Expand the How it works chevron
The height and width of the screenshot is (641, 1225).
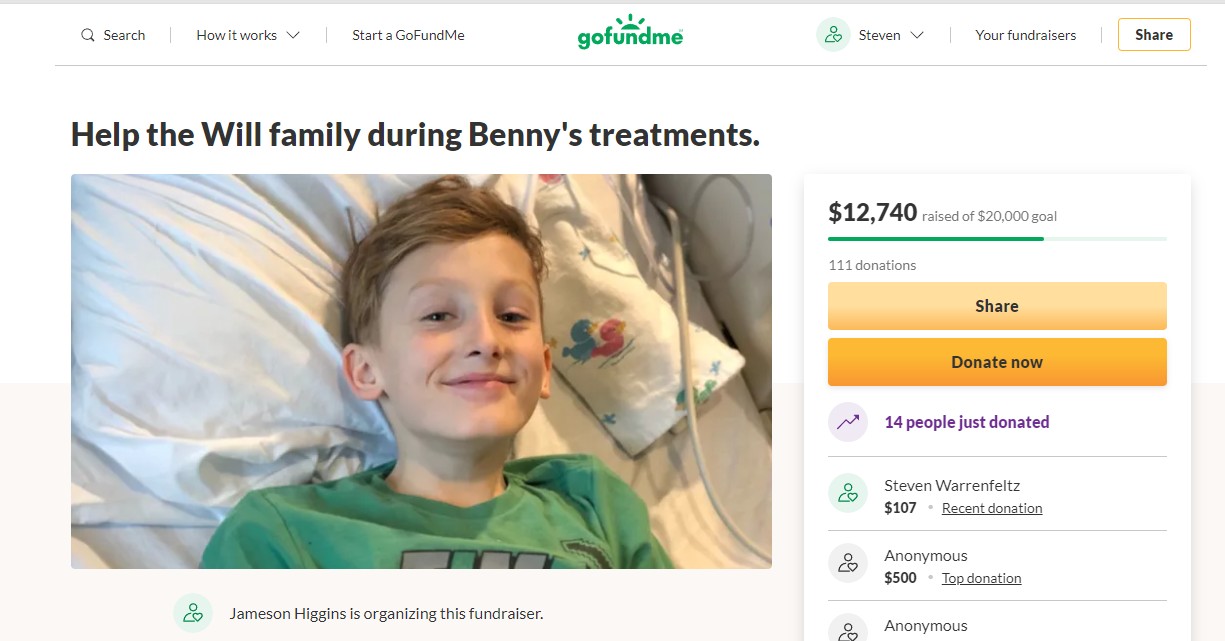click(293, 35)
